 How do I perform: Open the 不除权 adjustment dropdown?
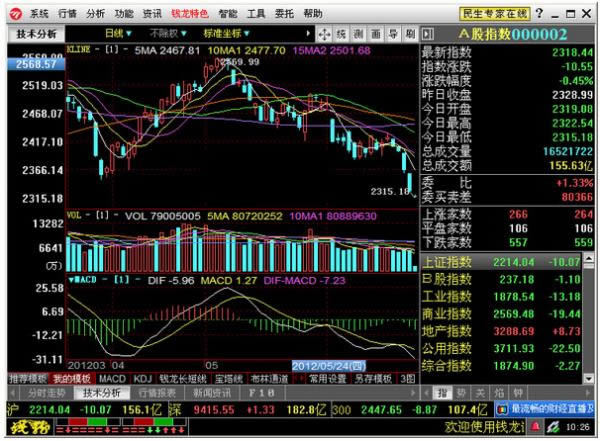point(172,33)
